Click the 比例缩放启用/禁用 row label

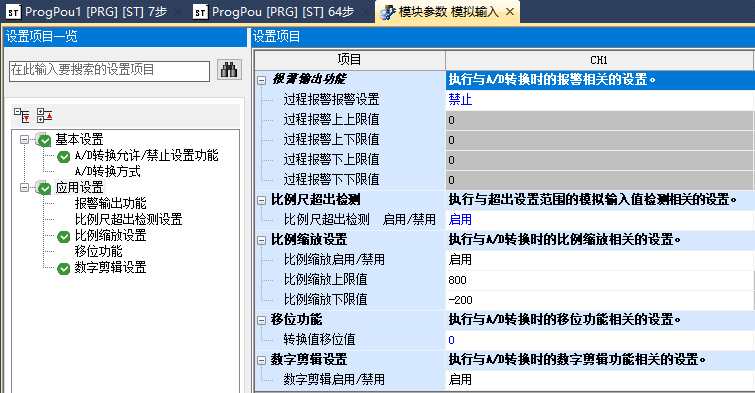334,260
